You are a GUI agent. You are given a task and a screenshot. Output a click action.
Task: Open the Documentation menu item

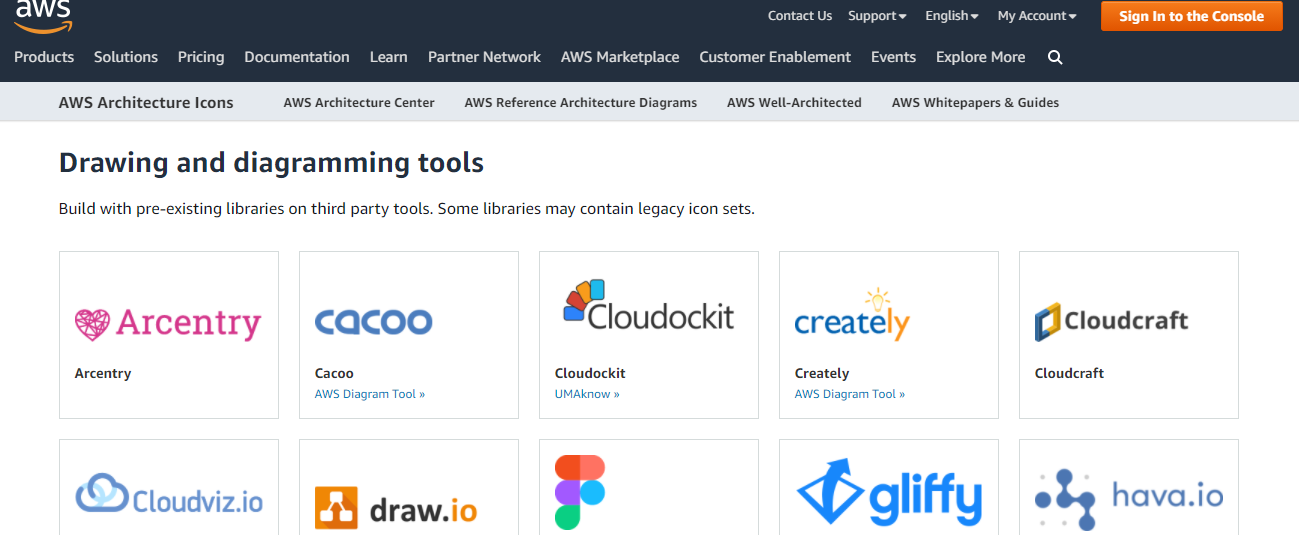click(x=297, y=57)
